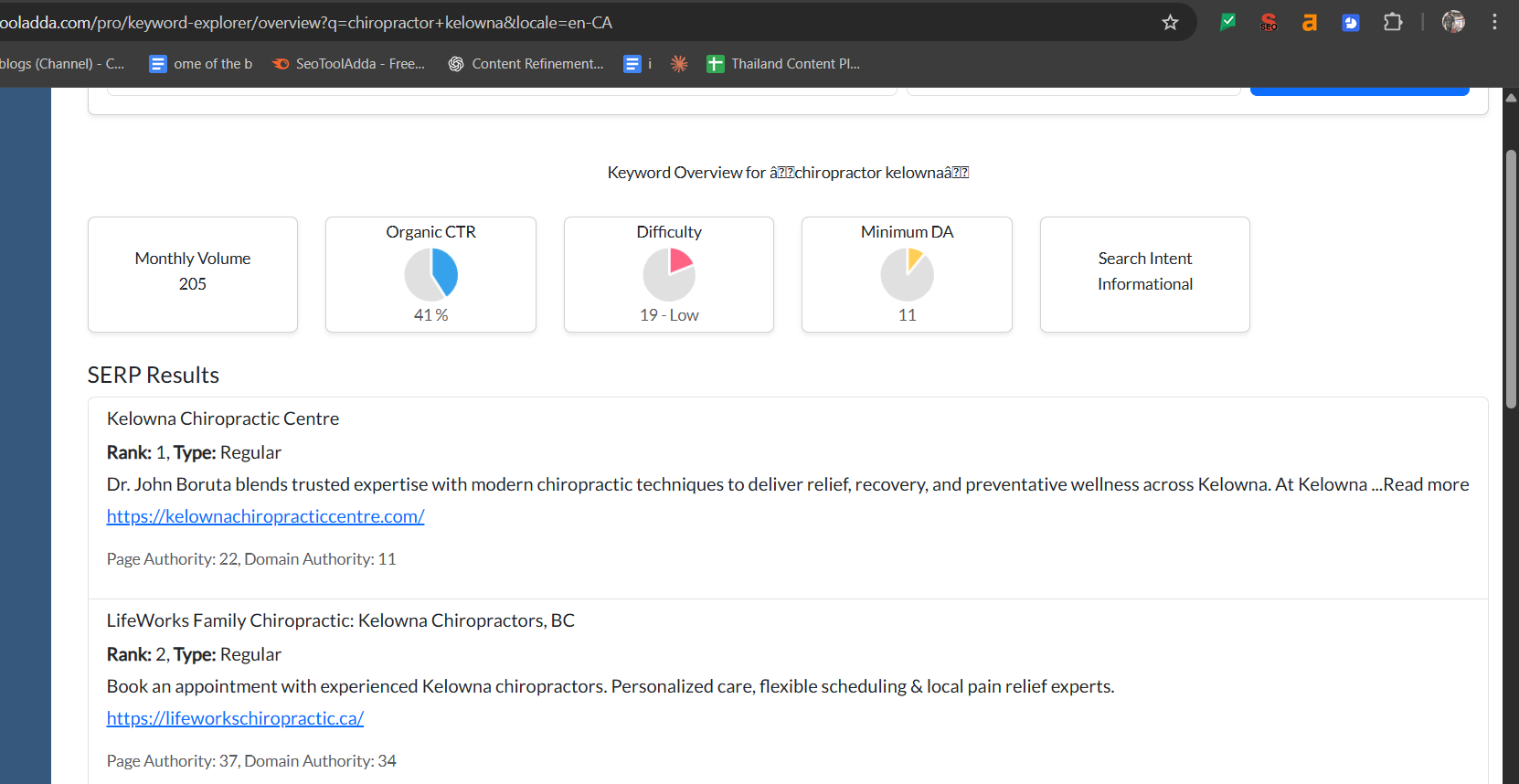Open the Extensions puzzle piece menu

coord(1393,23)
